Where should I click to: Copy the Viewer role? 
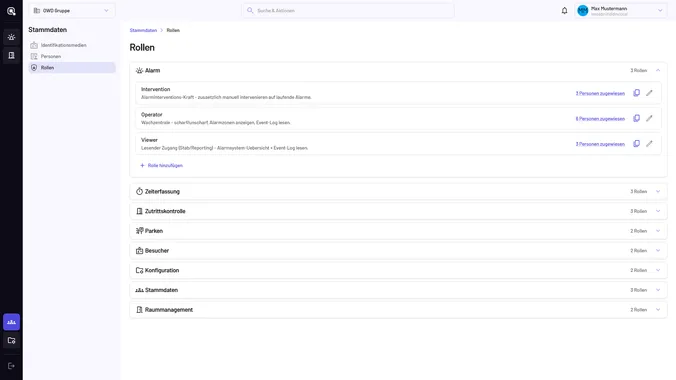(636, 144)
